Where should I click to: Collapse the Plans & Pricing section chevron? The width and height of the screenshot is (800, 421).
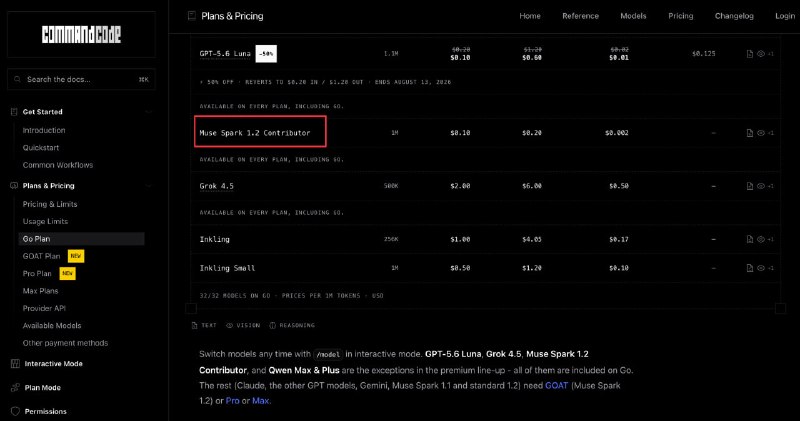(x=148, y=186)
